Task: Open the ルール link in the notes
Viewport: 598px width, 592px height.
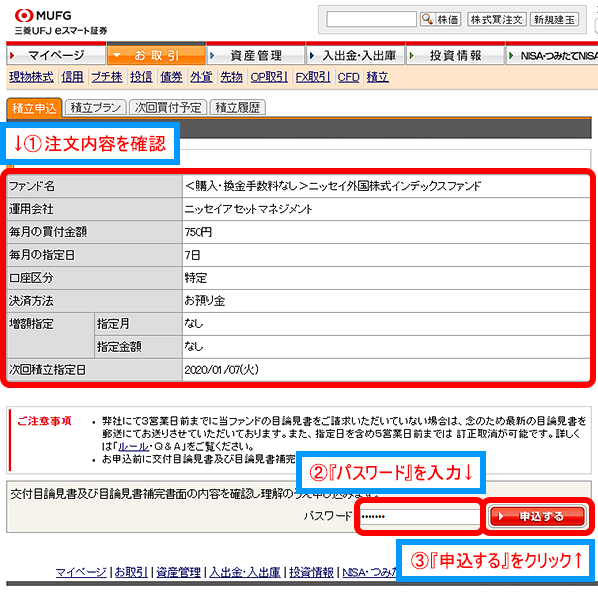Action: pyautogui.click(x=133, y=447)
